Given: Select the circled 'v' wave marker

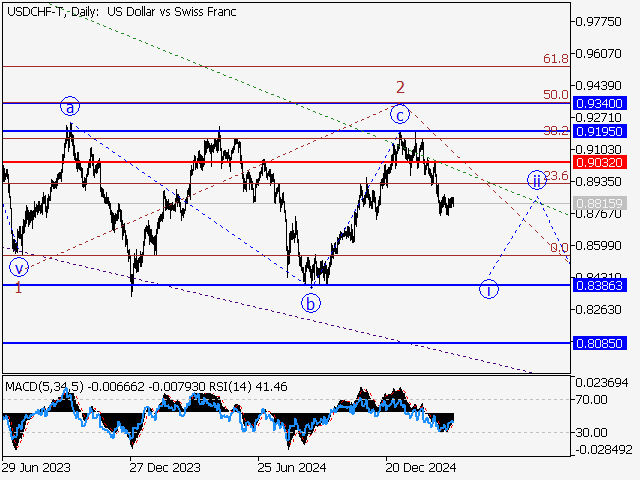Looking at the screenshot, I should (18, 267).
